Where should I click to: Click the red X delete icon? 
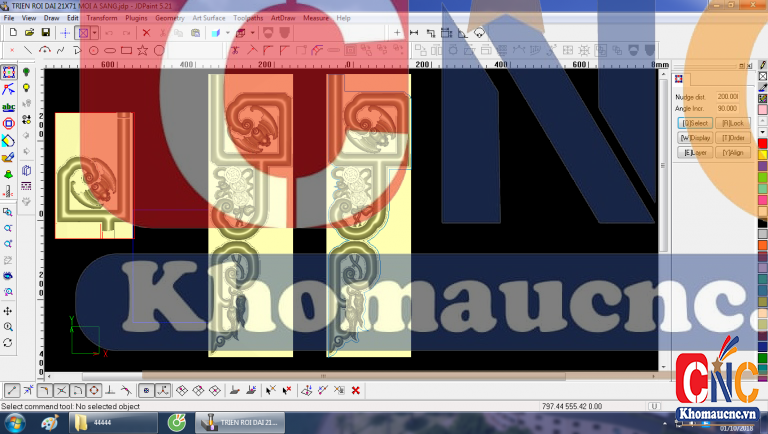tap(146, 32)
